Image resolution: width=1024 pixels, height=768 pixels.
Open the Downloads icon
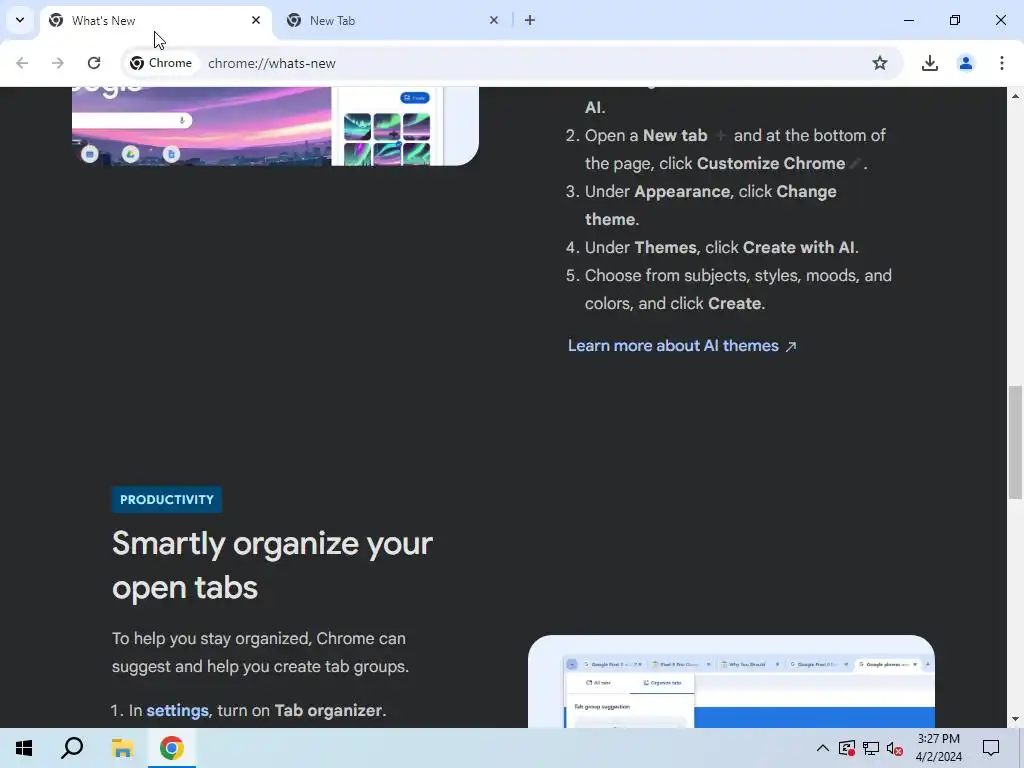(930, 63)
